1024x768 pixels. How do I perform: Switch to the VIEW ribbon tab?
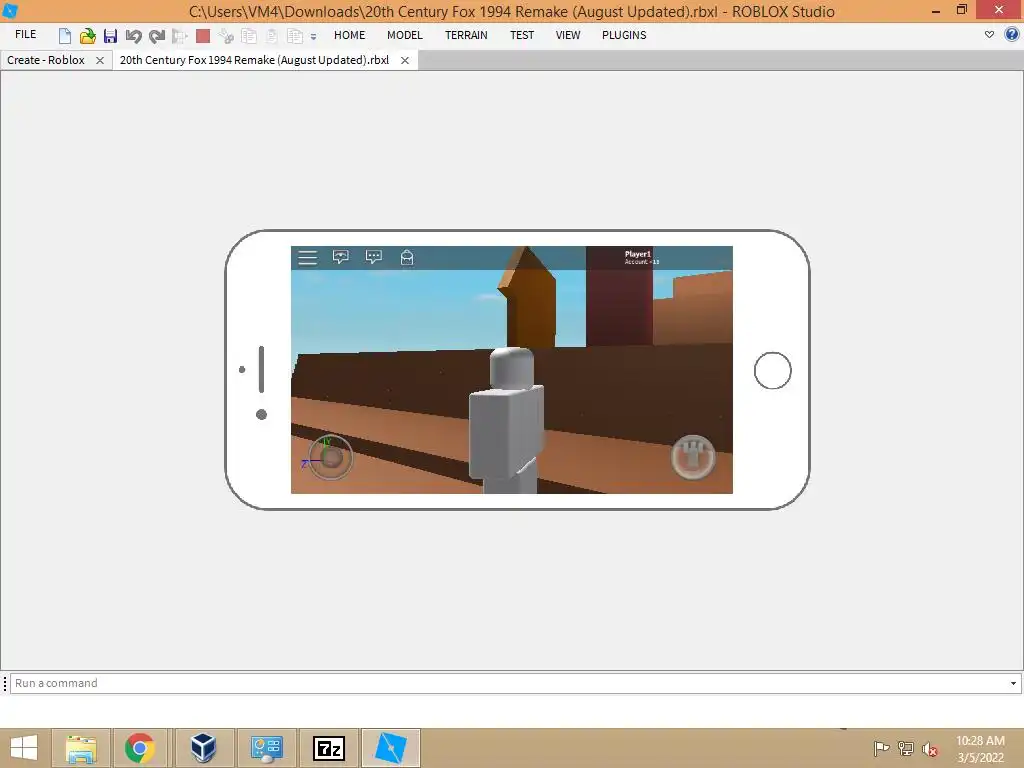click(x=568, y=35)
